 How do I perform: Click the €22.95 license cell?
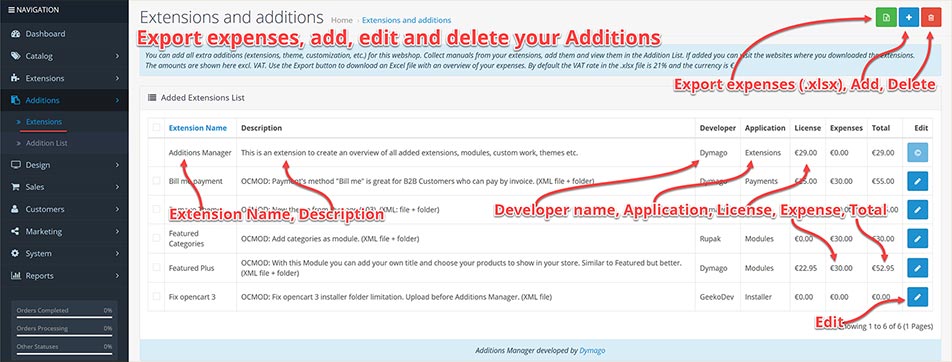pos(808,268)
